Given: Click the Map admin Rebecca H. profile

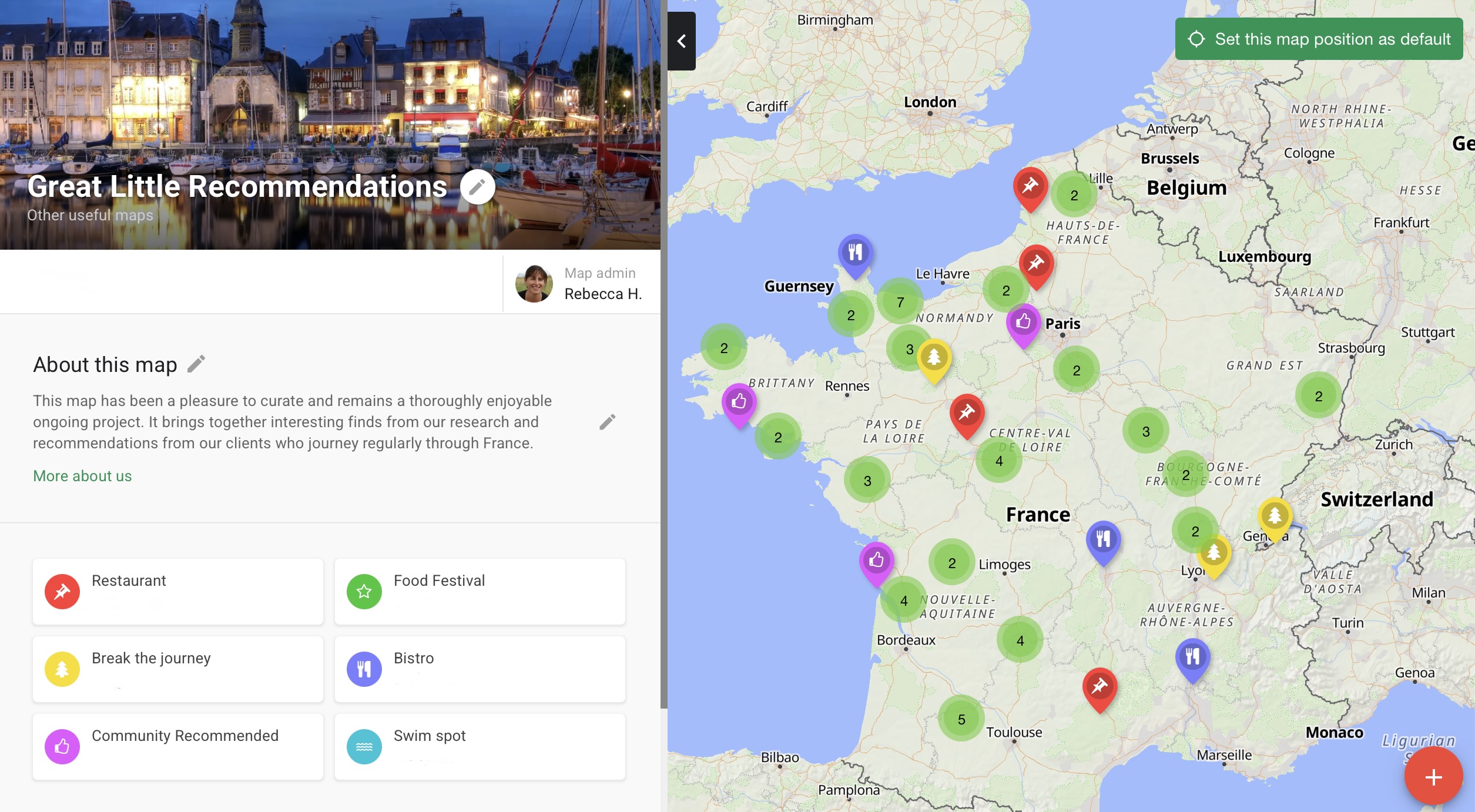Looking at the screenshot, I should click(579, 283).
